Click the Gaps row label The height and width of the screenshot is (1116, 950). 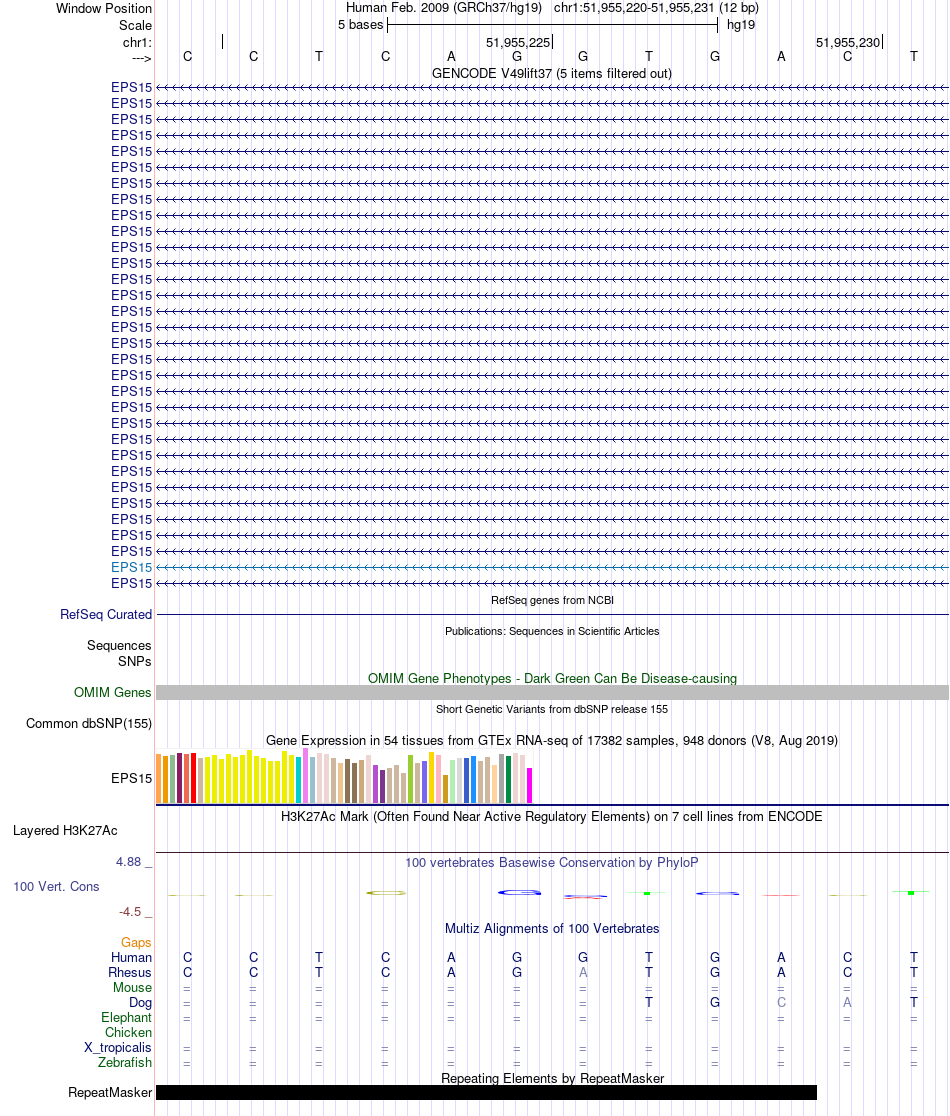pos(136,943)
